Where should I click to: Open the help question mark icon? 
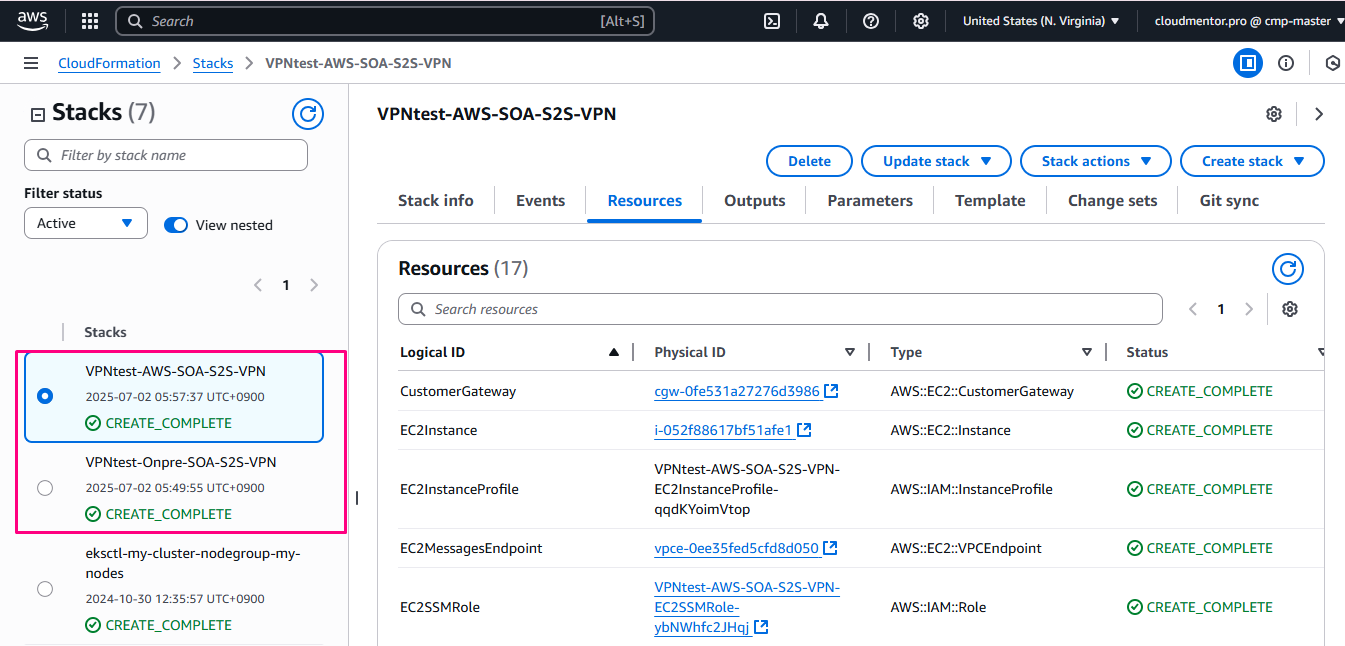(871, 21)
